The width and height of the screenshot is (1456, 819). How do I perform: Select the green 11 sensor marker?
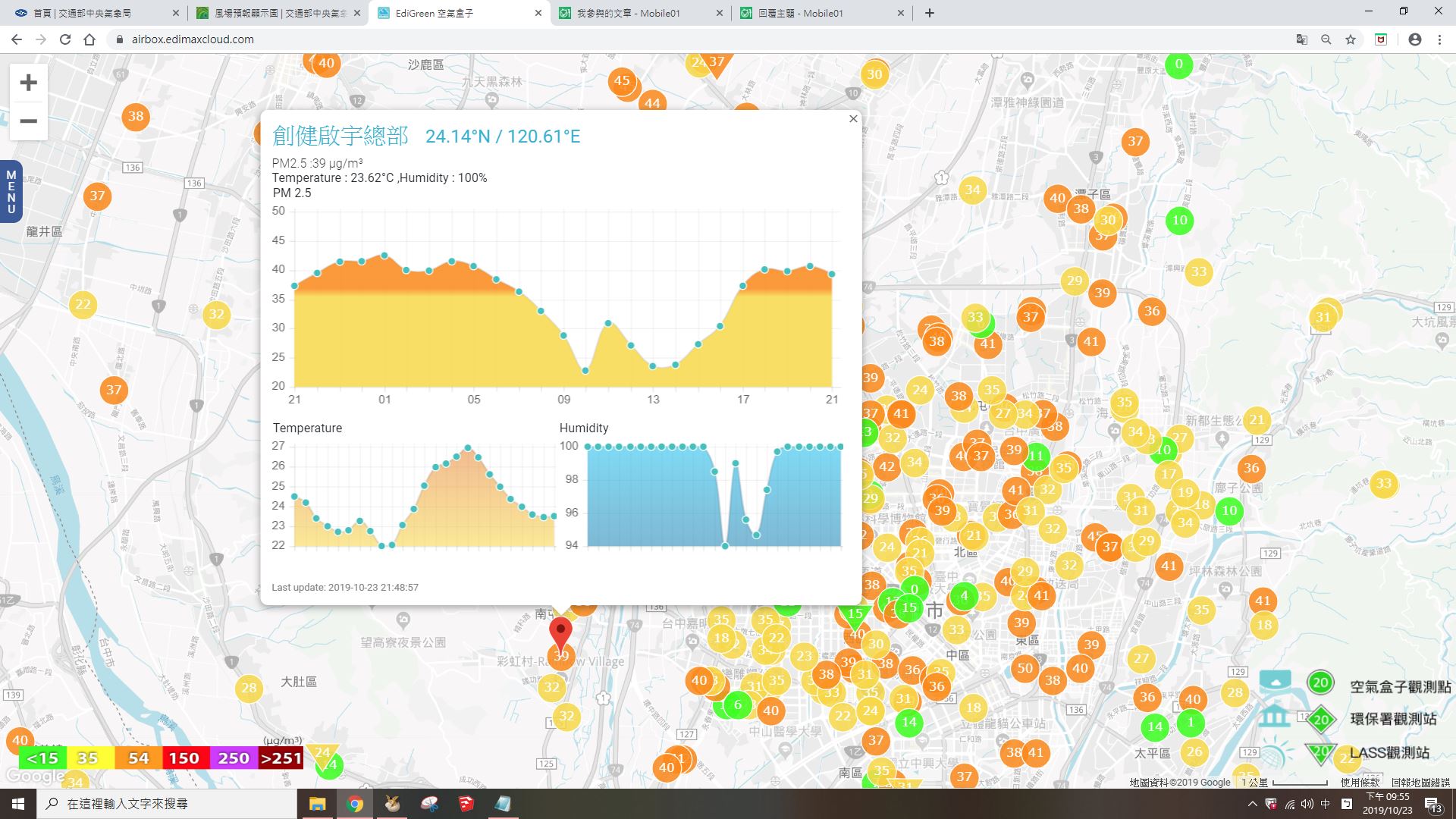tap(1036, 456)
